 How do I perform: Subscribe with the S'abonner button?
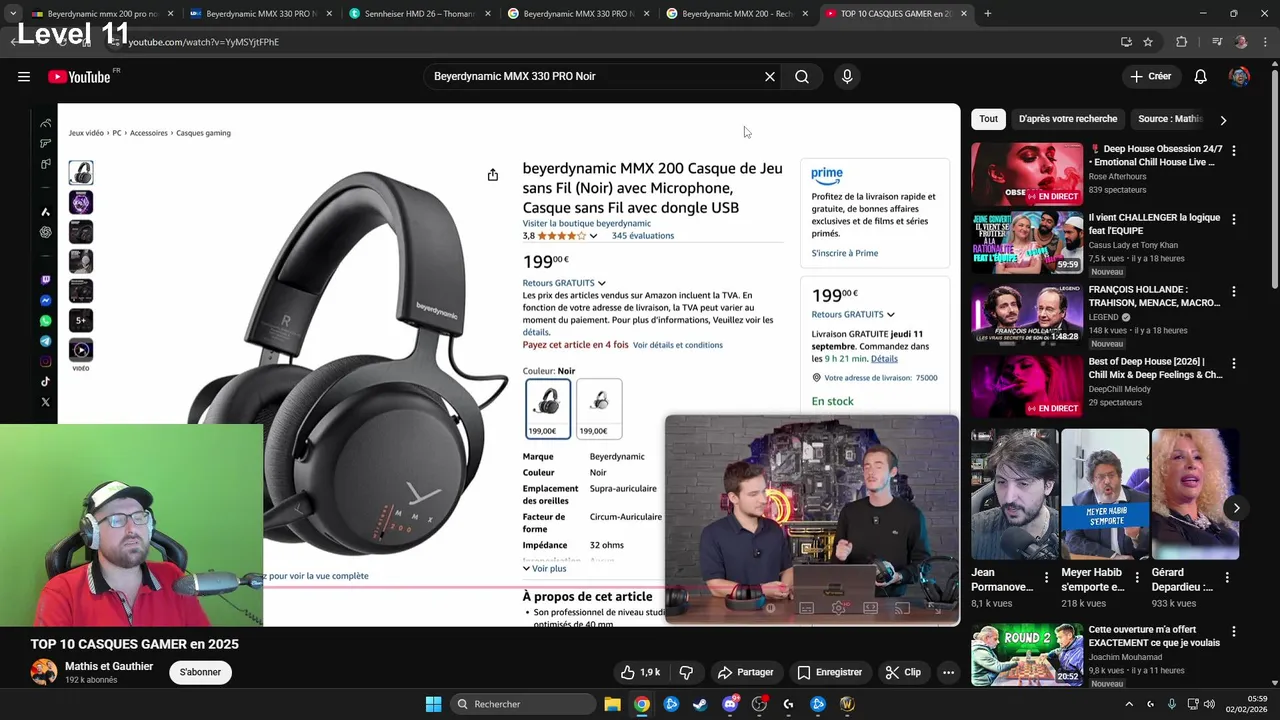pos(200,672)
